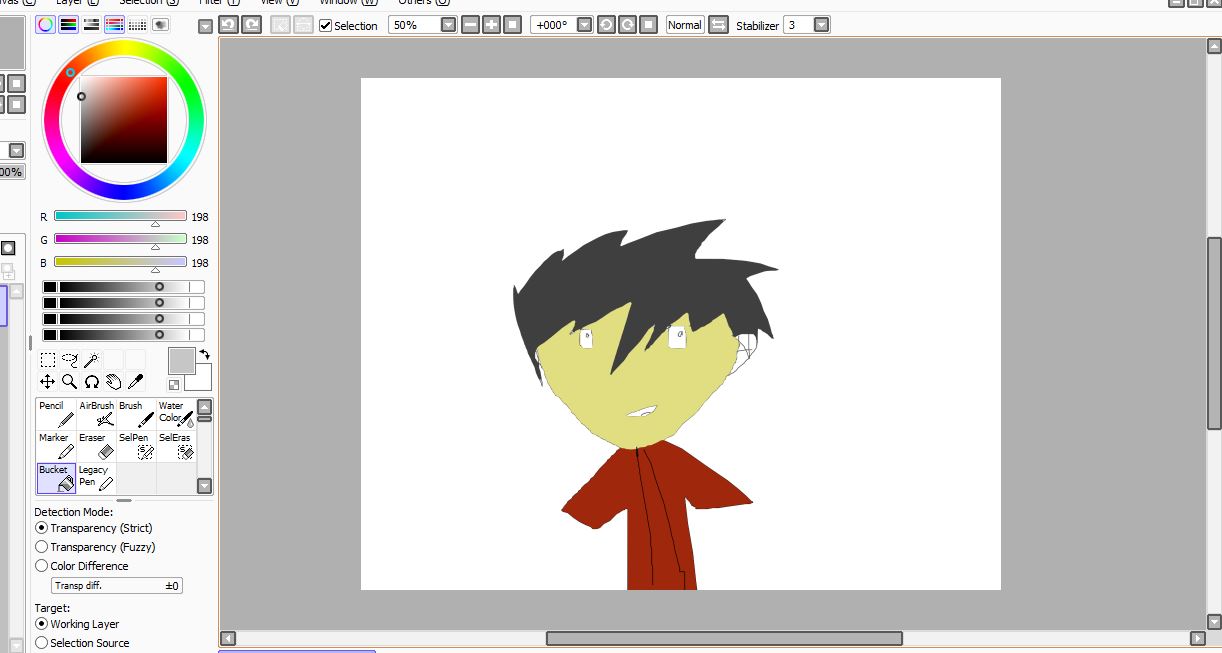Choose the rectangular selection tool
1222x653 pixels.
(x=48, y=360)
